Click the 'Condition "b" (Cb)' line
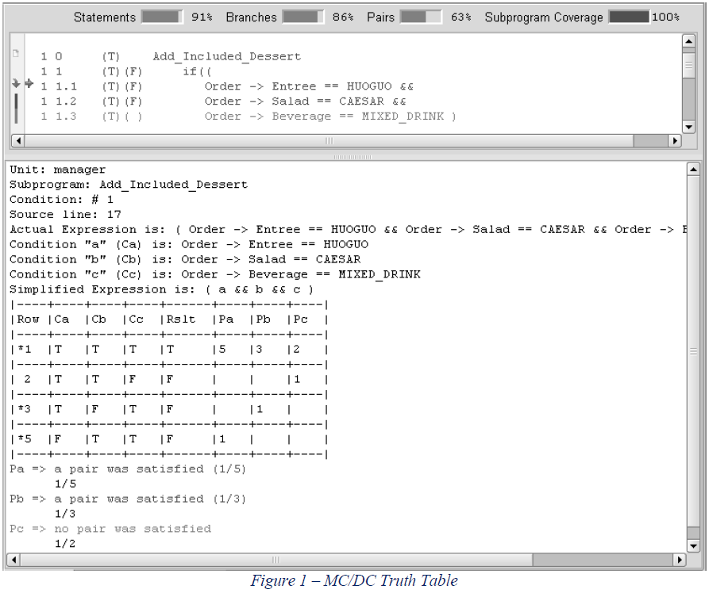 point(185,259)
